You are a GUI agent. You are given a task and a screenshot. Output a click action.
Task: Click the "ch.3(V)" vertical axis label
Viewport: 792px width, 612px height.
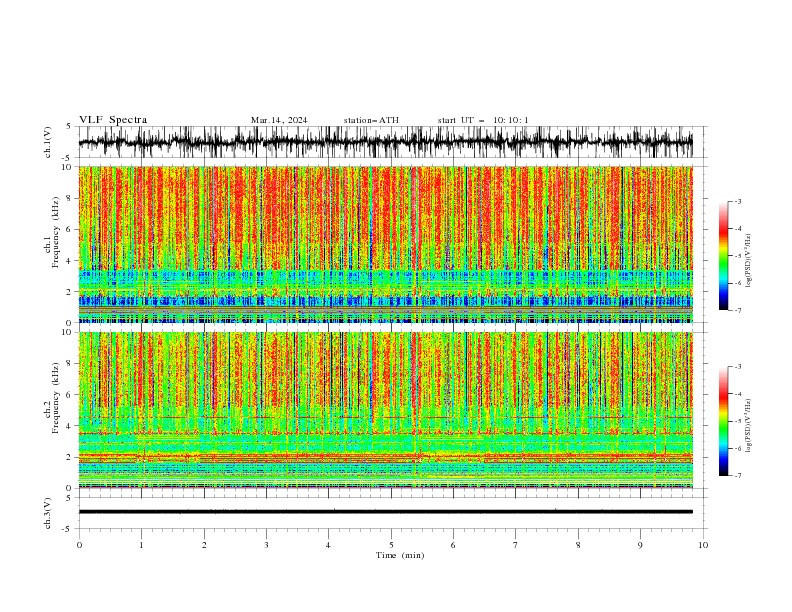(48, 513)
